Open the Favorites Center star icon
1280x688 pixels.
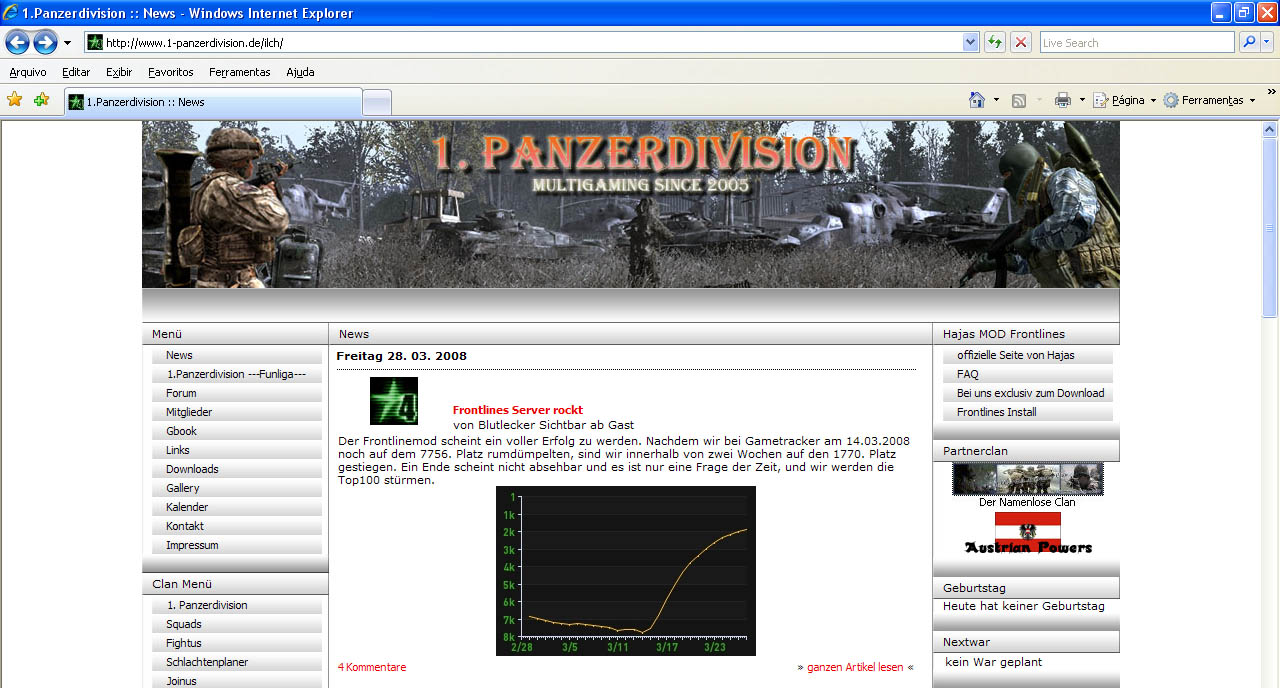[x=15, y=100]
